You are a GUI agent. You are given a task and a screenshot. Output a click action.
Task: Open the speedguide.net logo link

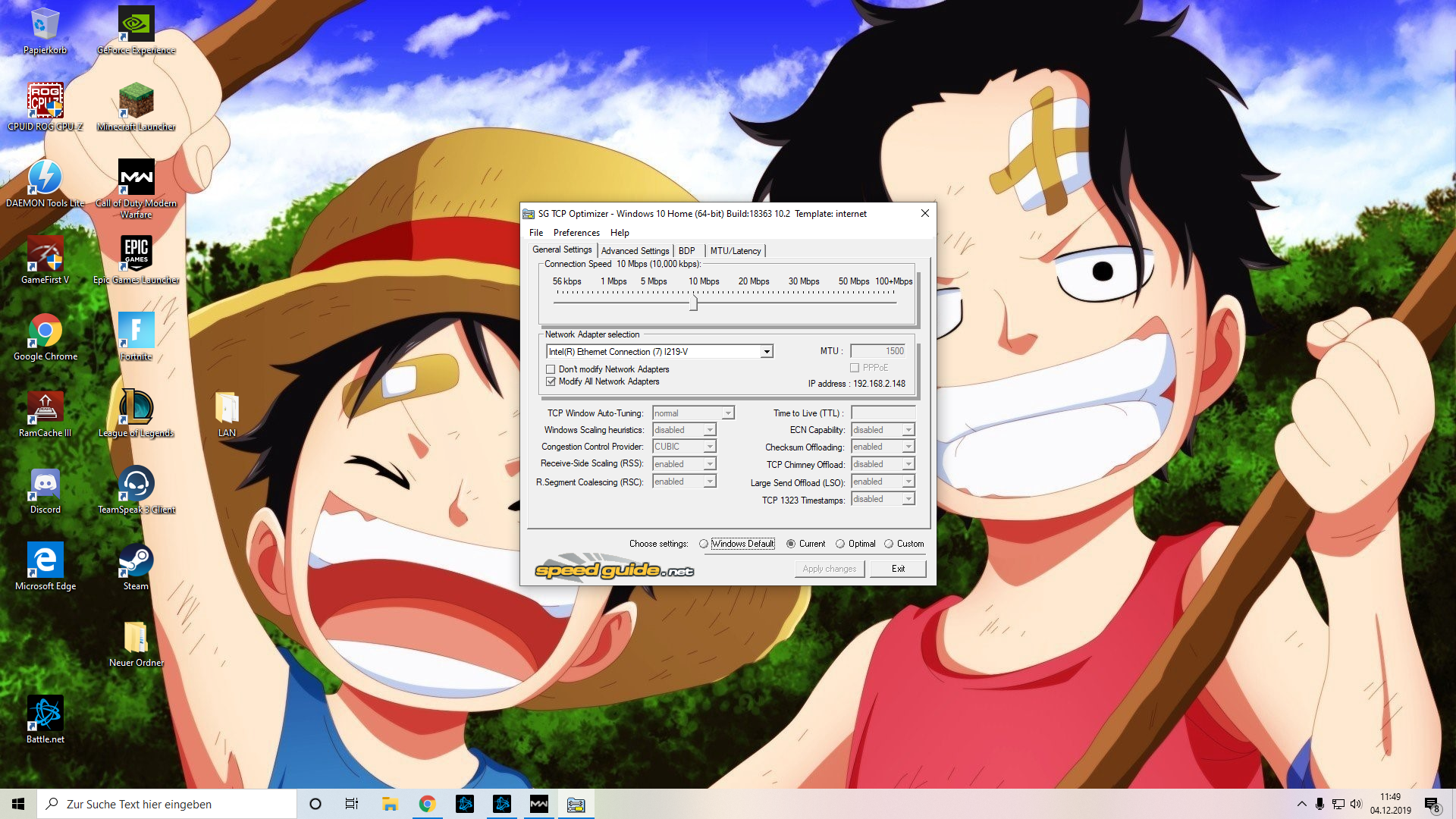point(614,570)
